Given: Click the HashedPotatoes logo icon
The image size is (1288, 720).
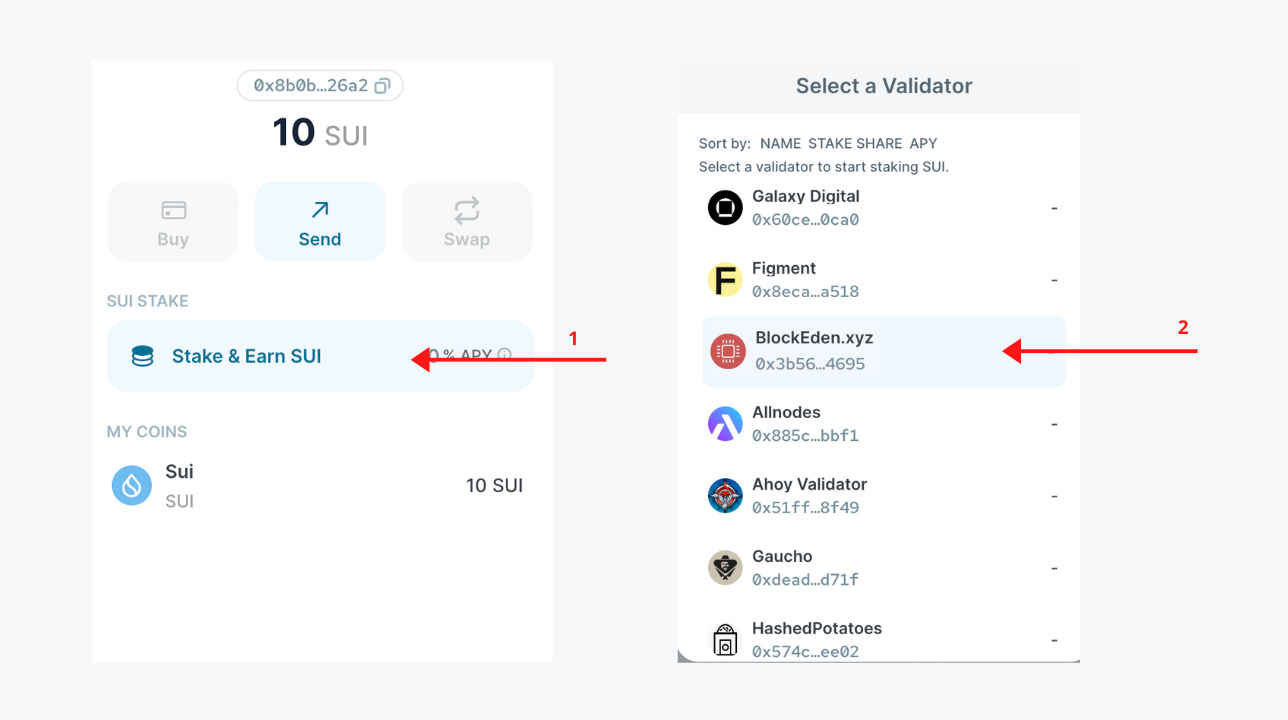Looking at the screenshot, I should (x=725, y=640).
